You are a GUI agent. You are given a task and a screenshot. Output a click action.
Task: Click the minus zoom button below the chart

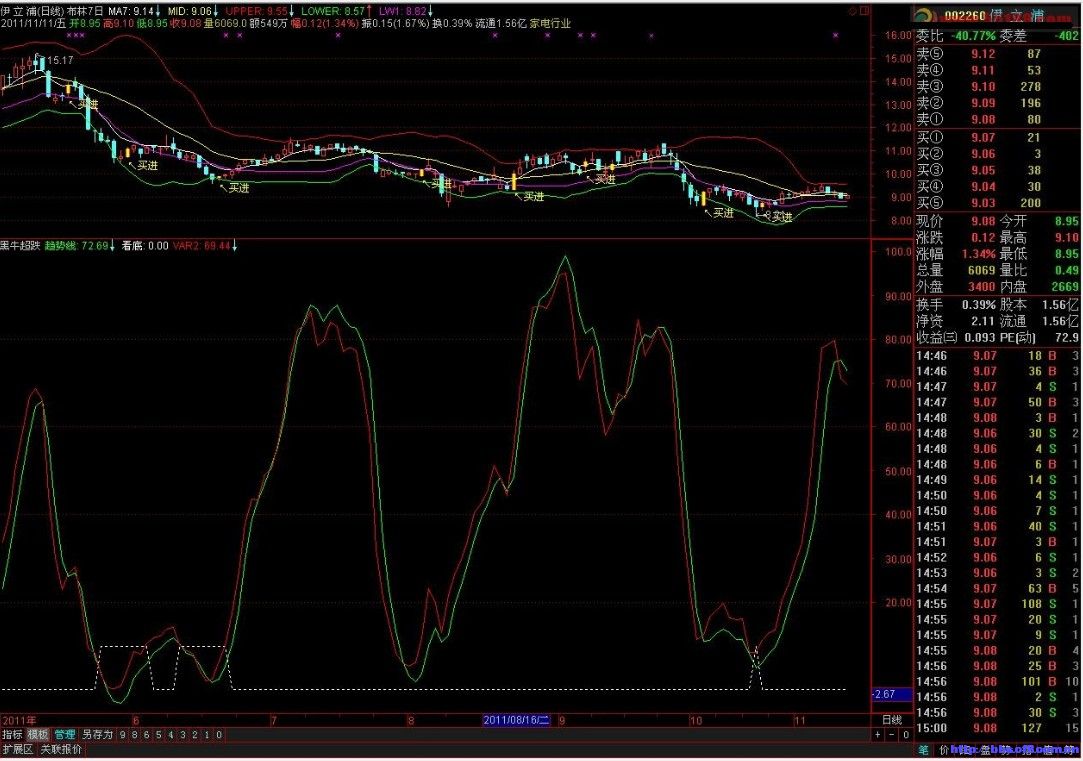(891, 735)
